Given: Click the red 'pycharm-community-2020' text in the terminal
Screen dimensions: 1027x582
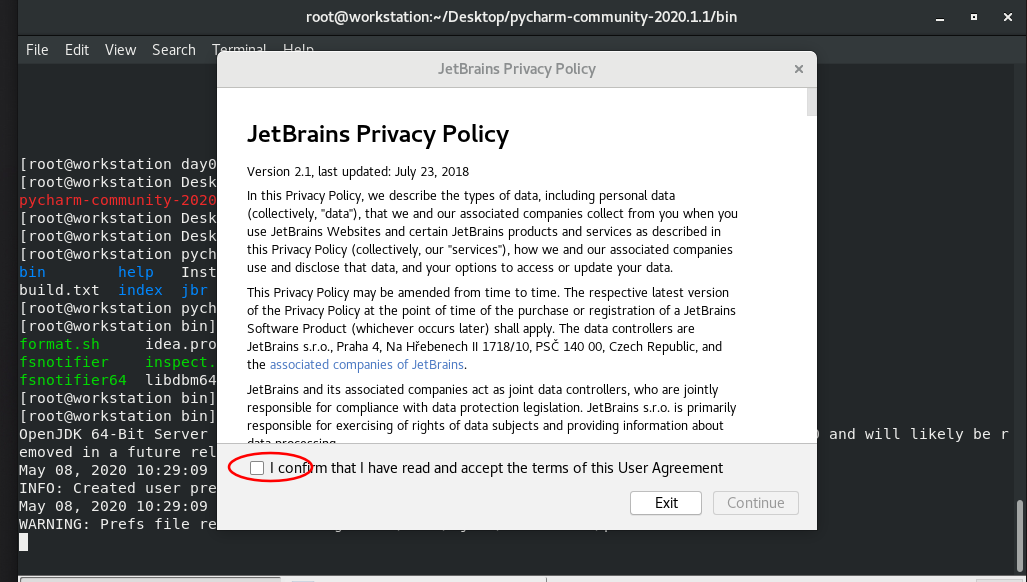Looking at the screenshot, I should pyautogui.click(x=118, y=200).
